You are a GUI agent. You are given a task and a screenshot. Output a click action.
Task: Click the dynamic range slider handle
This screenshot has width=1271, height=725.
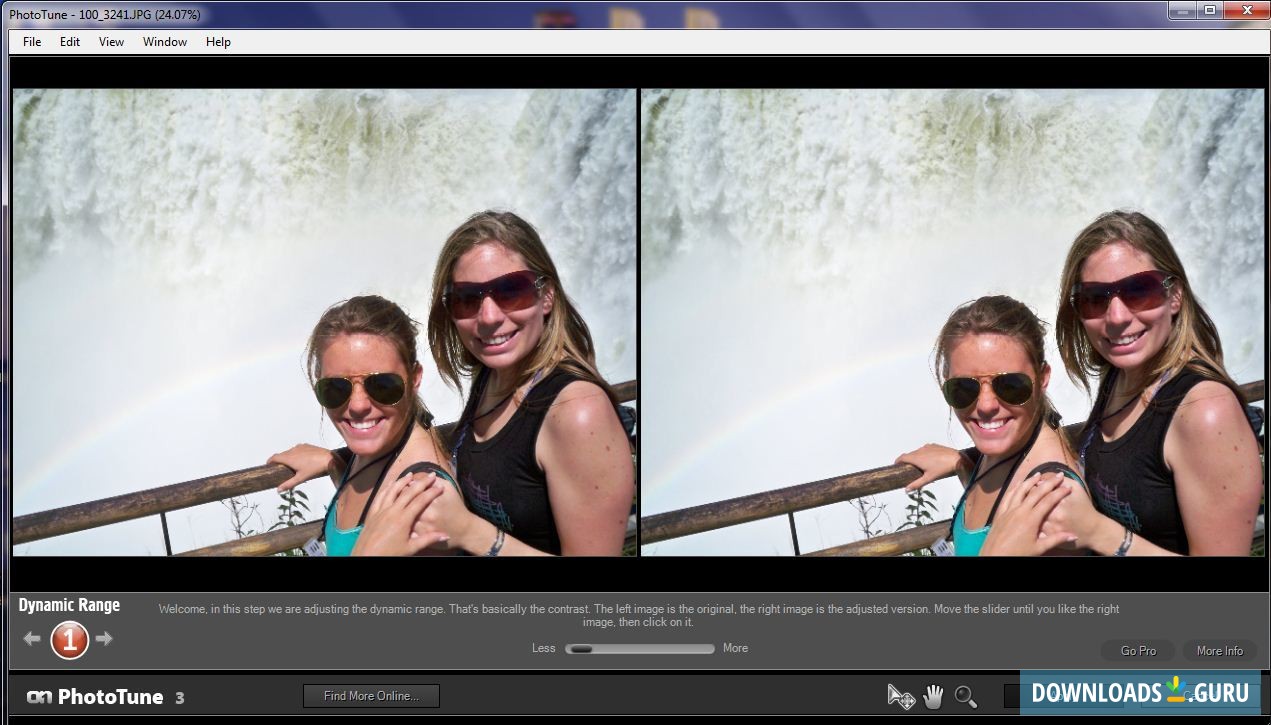pos(581,648)
